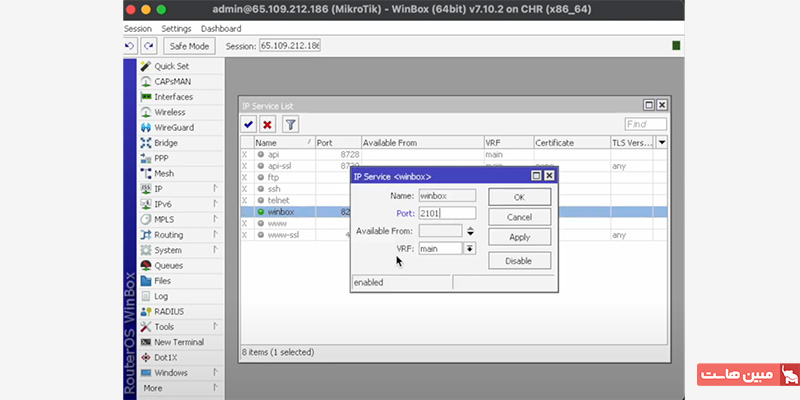Click the Available From input field
800x400 pixels.
point(440,231)
